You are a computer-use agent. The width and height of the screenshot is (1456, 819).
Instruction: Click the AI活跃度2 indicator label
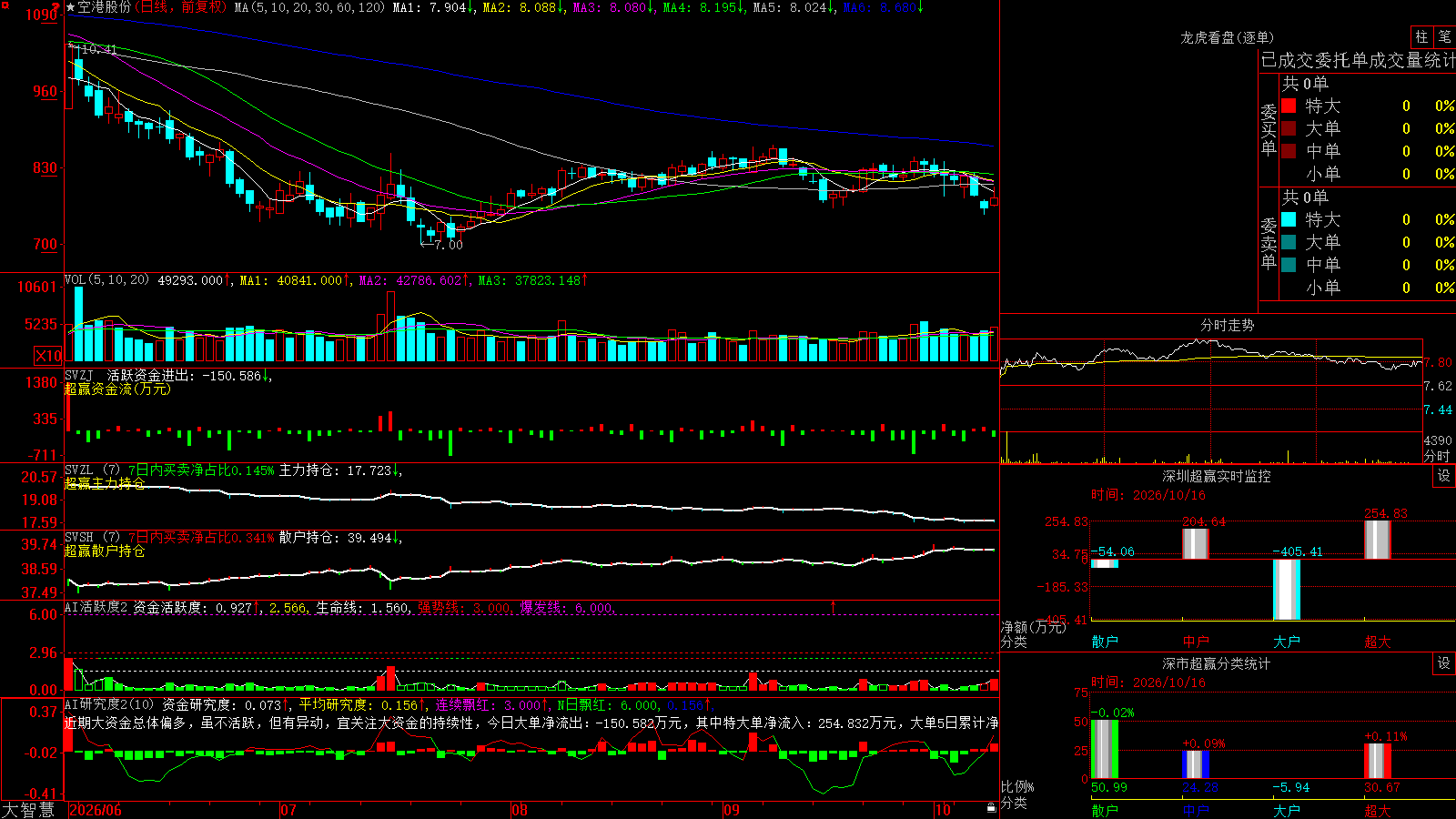coord(96,607)
